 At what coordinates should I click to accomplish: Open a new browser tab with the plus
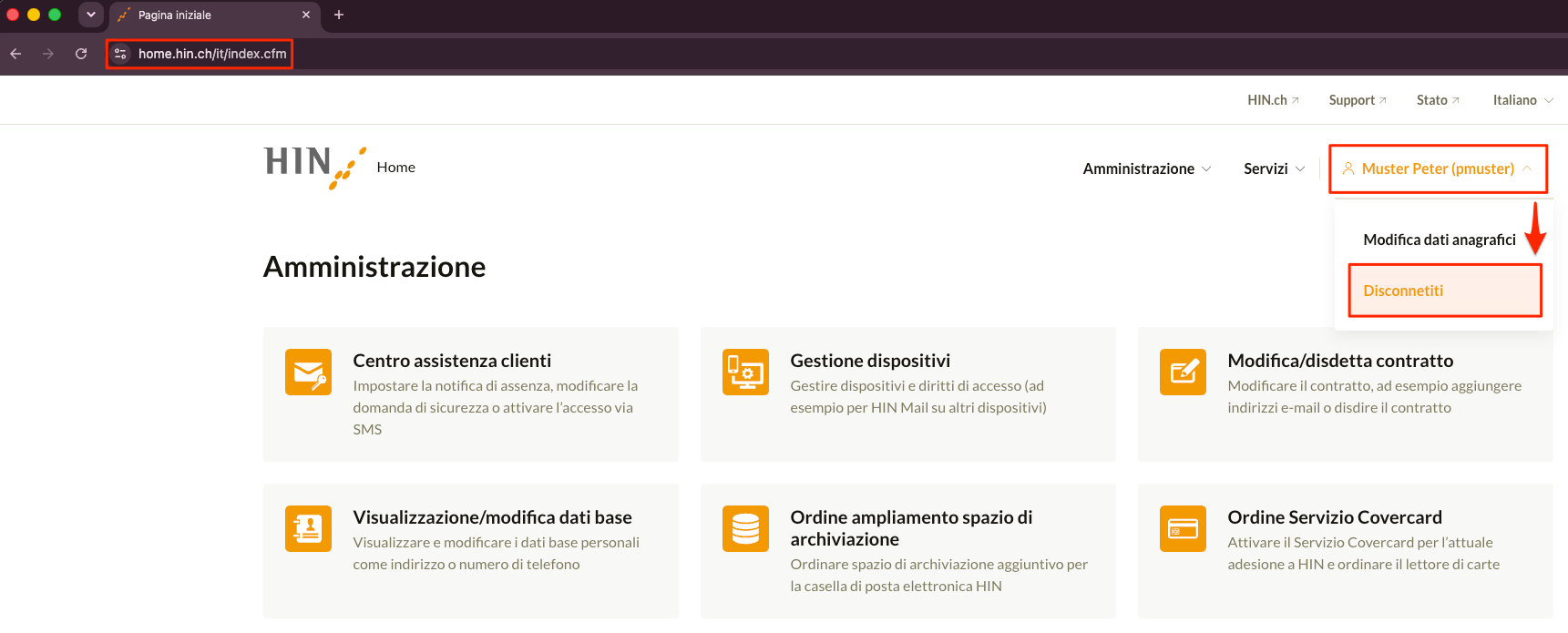(339, 15)
